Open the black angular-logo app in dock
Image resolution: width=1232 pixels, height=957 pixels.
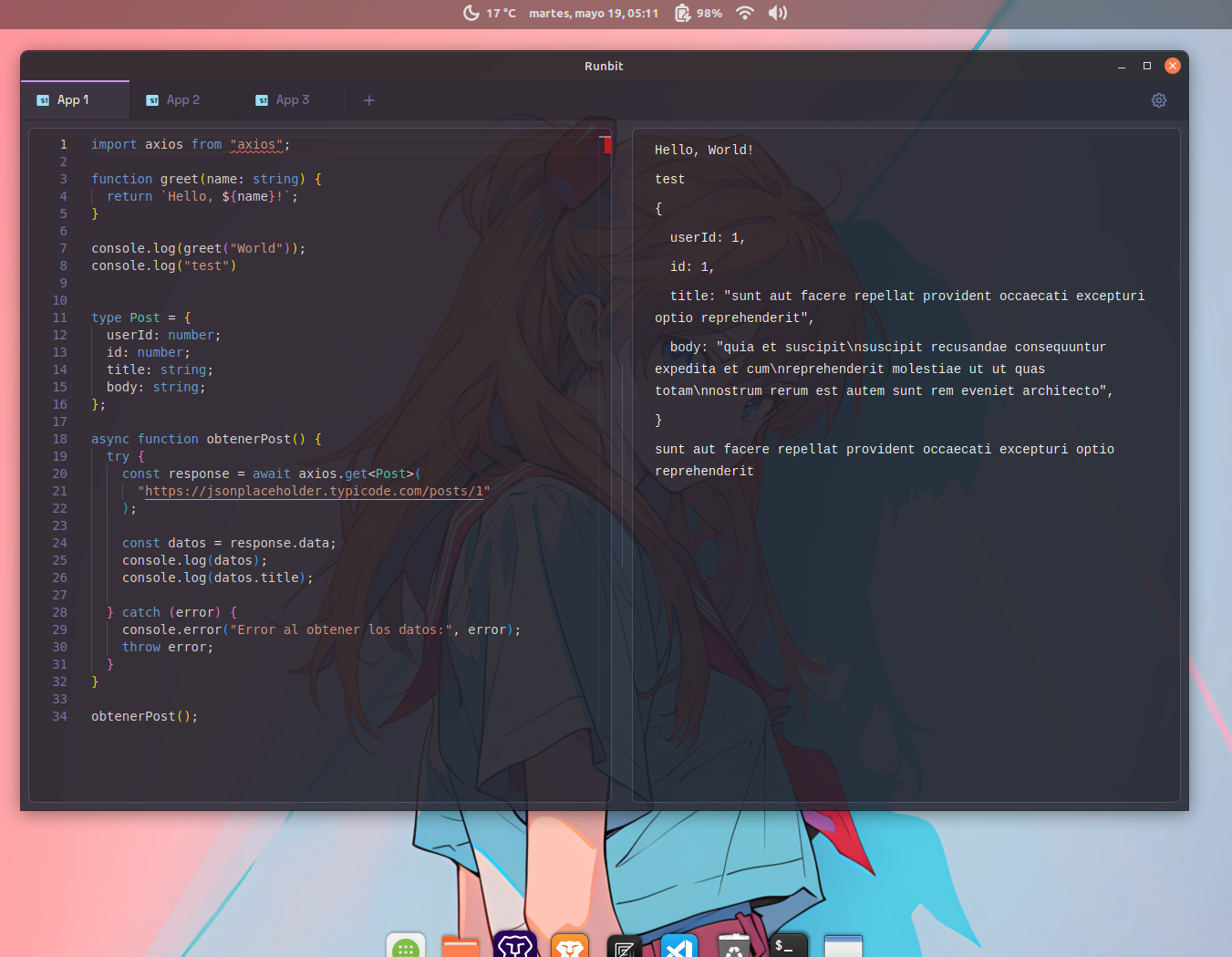tap(625, 946)
